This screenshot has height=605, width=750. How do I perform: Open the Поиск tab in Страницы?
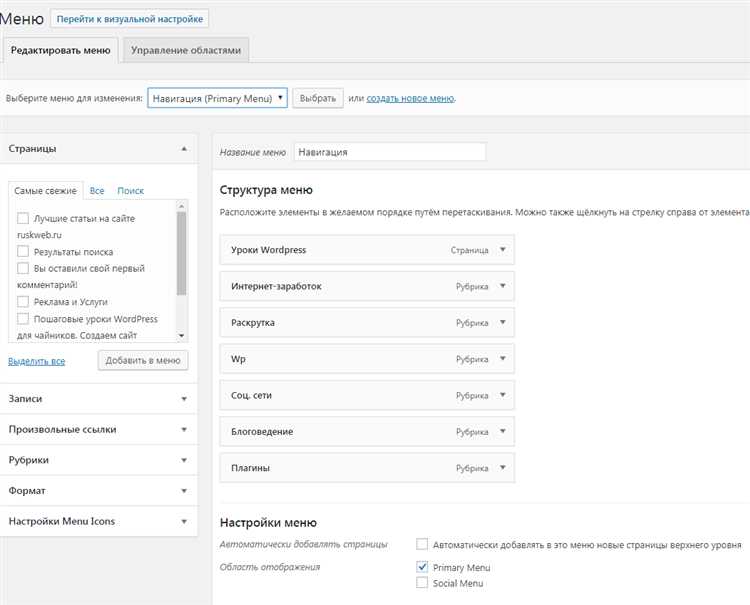(130, 190)
